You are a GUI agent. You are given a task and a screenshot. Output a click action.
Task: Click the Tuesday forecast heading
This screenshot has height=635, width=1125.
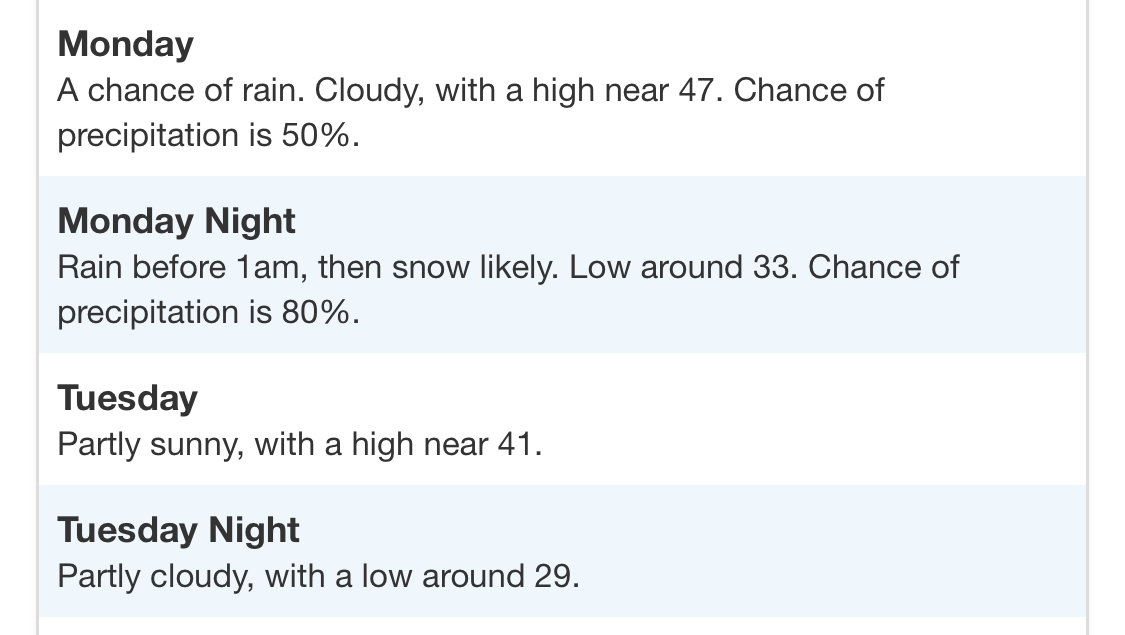pos(128,398)
